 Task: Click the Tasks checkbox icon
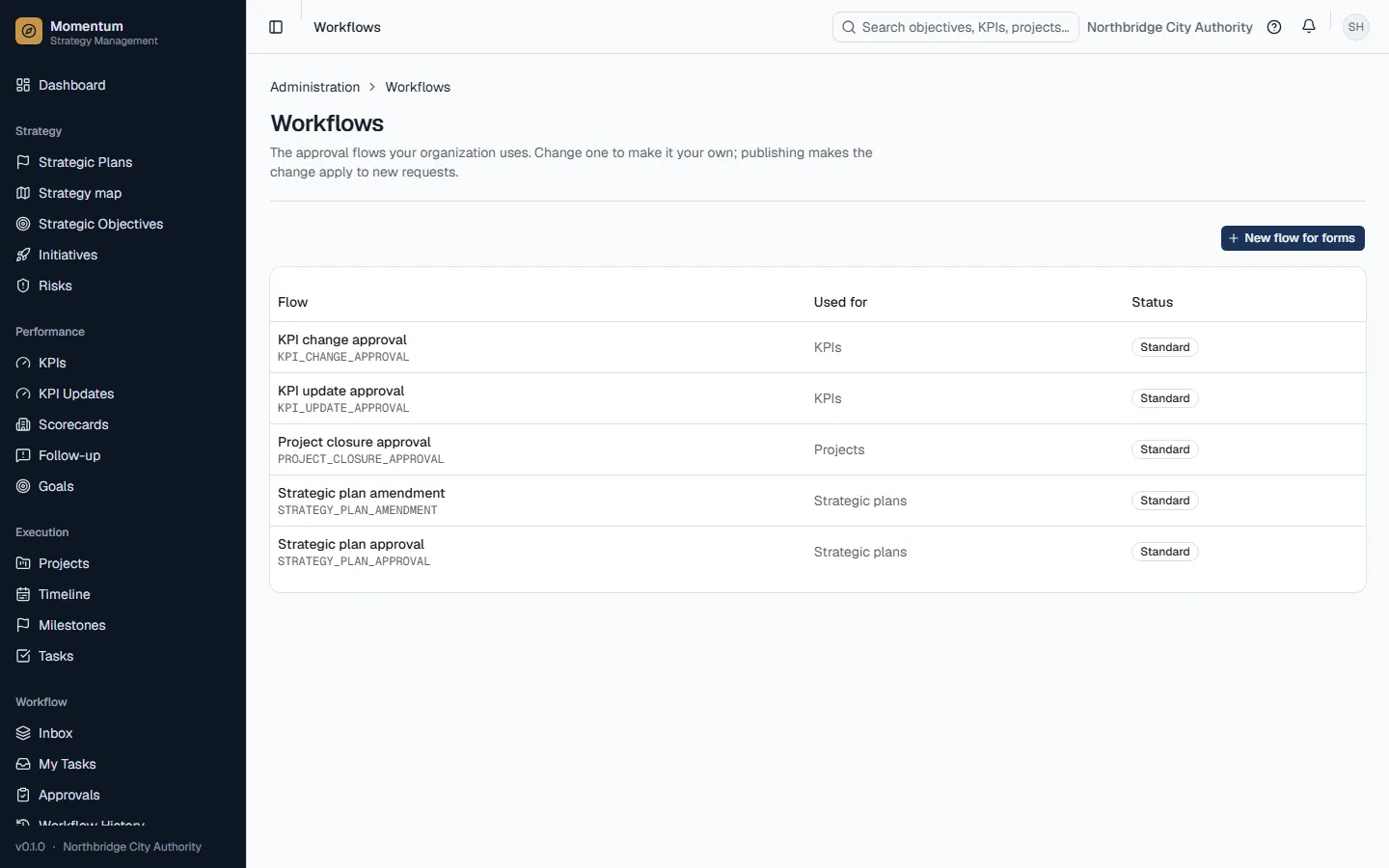coord(23,656)
